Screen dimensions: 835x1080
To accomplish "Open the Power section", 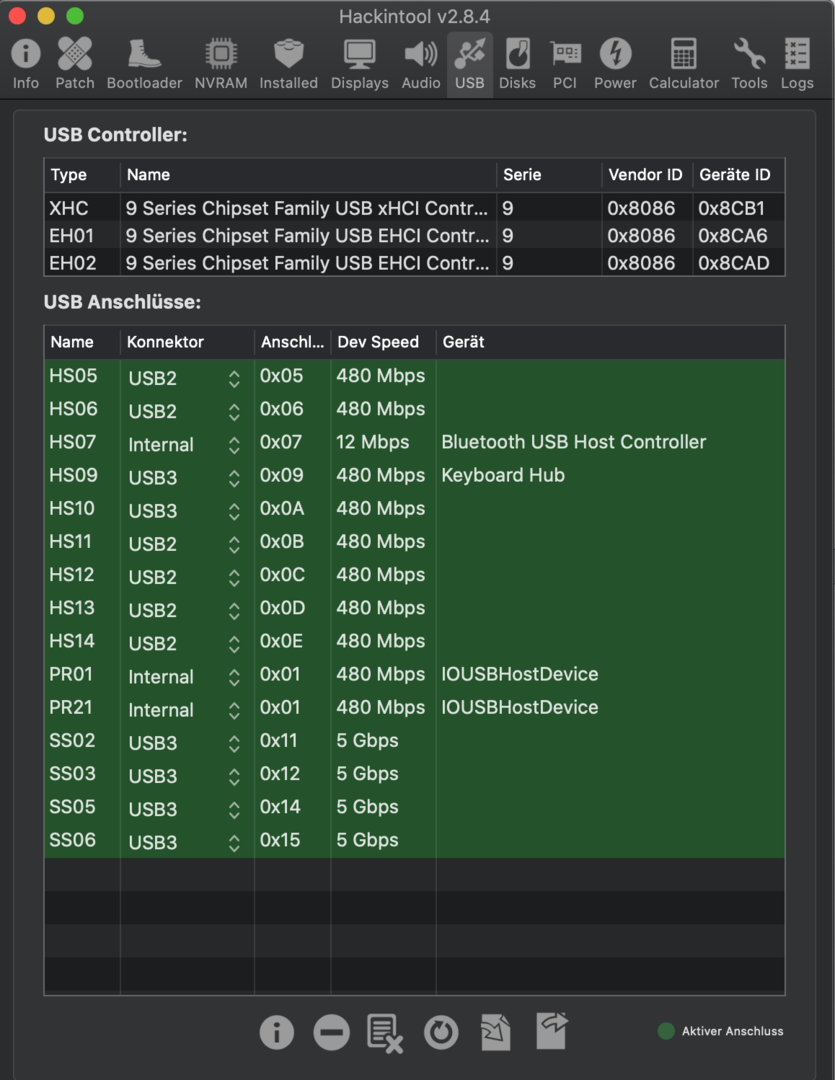I will click(615, 63).
